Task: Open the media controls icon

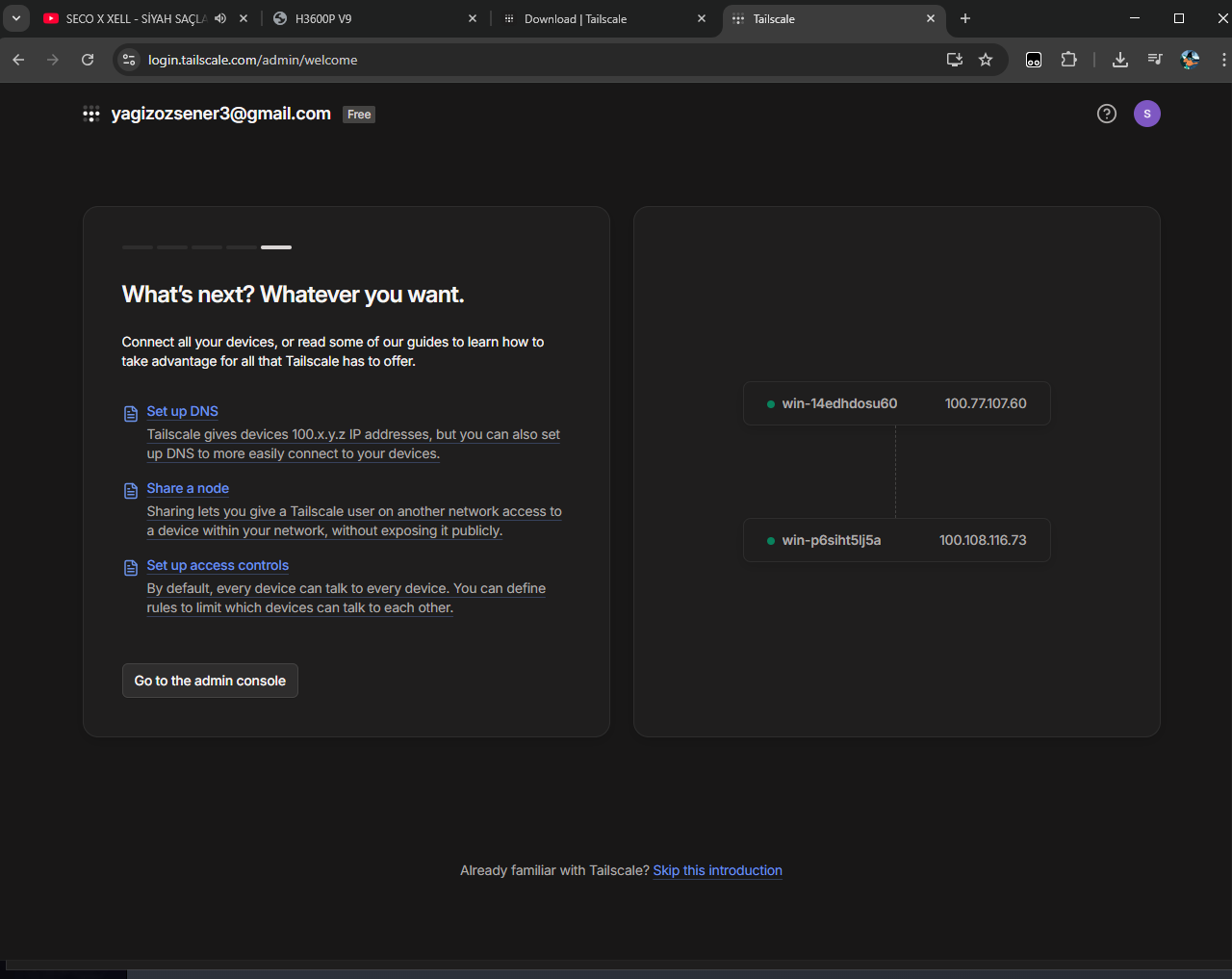Action: tap(1155, 60)
